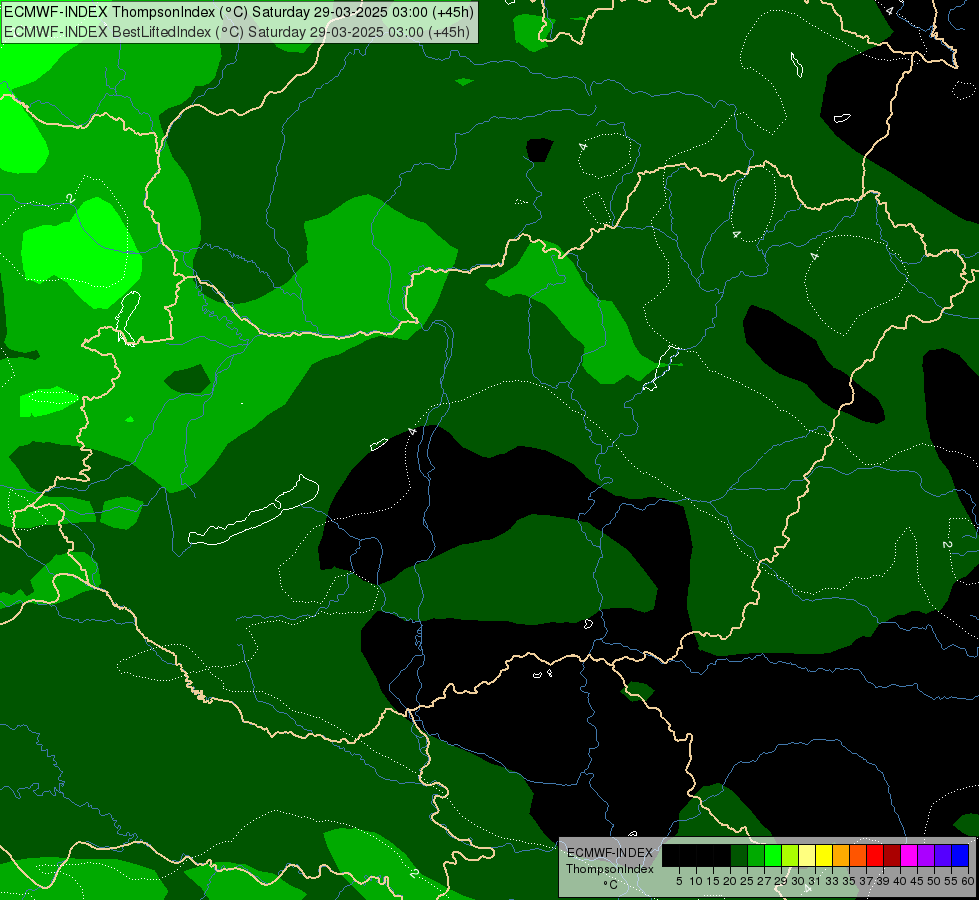Click the legend tick value 10
The width and height of the screenshot is (979, 900).
click(x=696, y=881)
